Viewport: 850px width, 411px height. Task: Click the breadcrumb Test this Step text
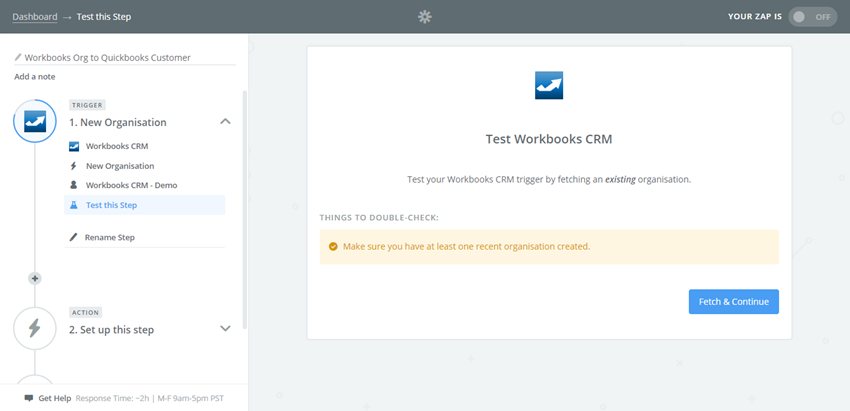(x=104, y=17)
